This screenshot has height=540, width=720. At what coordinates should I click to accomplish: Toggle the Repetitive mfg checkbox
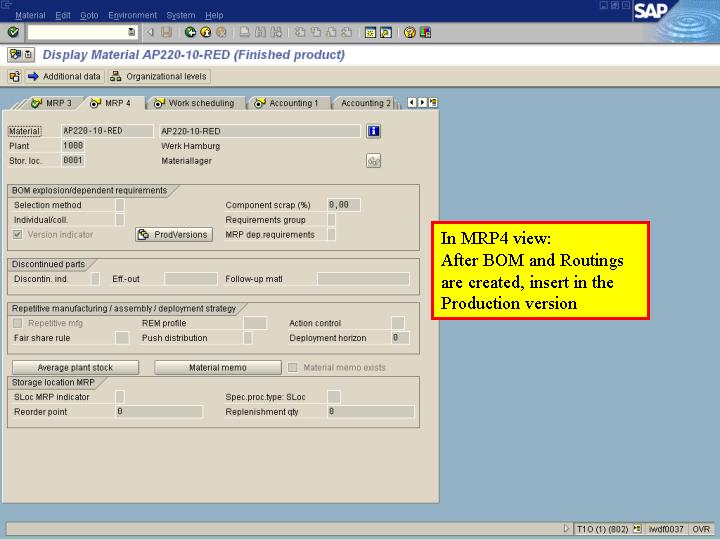pos(17,323)
